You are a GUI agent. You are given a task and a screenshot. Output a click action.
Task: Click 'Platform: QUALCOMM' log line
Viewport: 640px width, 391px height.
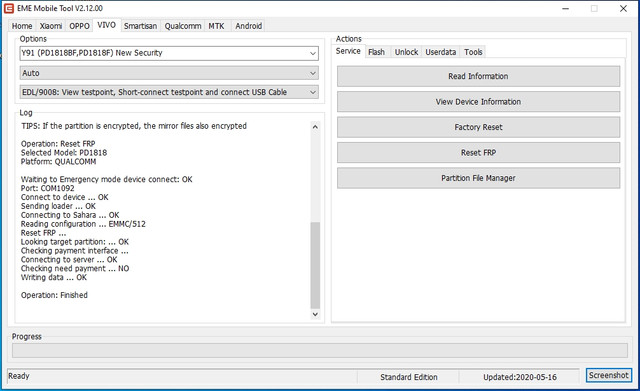point(58,162)
